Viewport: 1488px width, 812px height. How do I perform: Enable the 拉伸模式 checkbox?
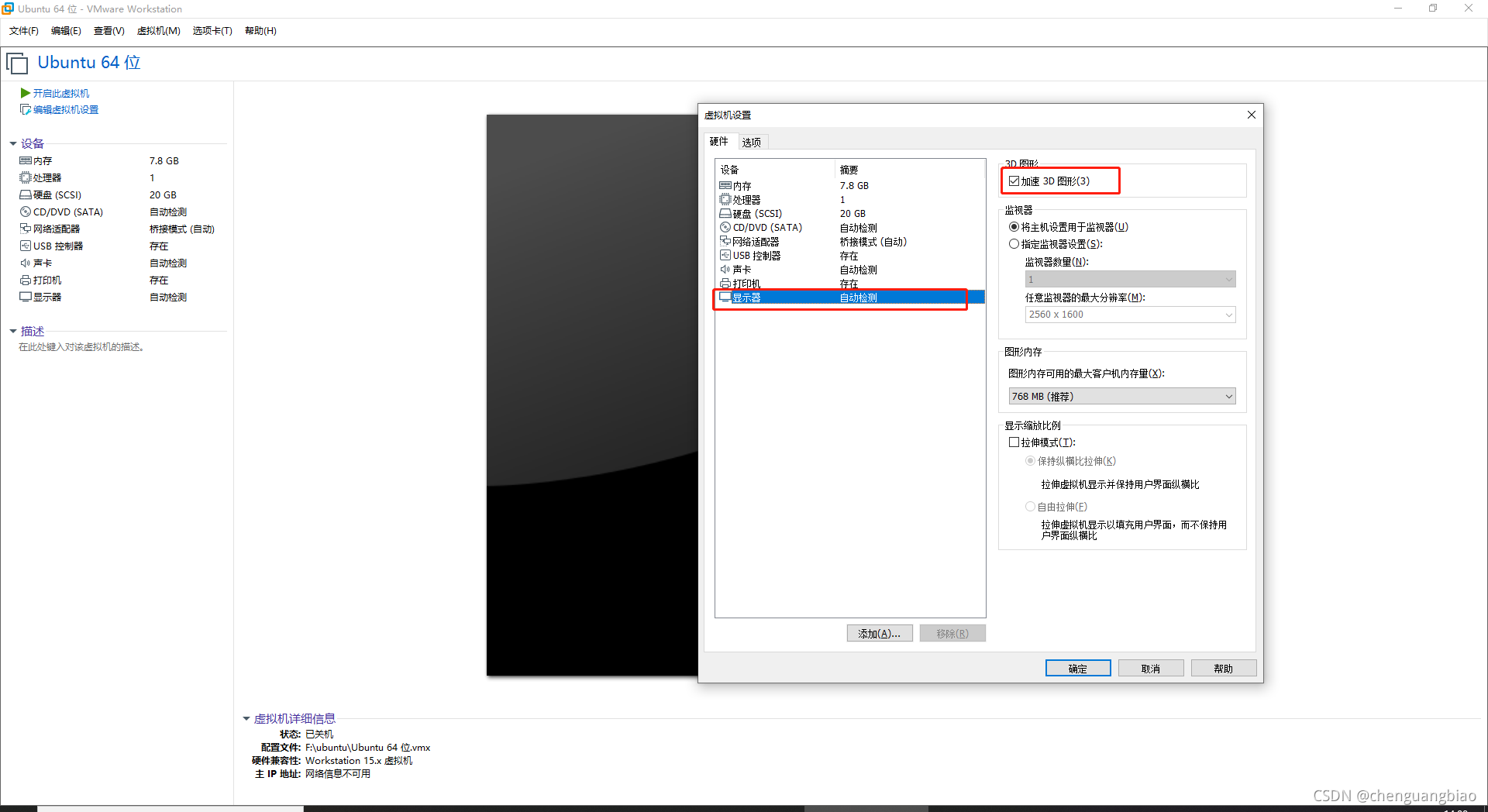tap(1014, 442)
